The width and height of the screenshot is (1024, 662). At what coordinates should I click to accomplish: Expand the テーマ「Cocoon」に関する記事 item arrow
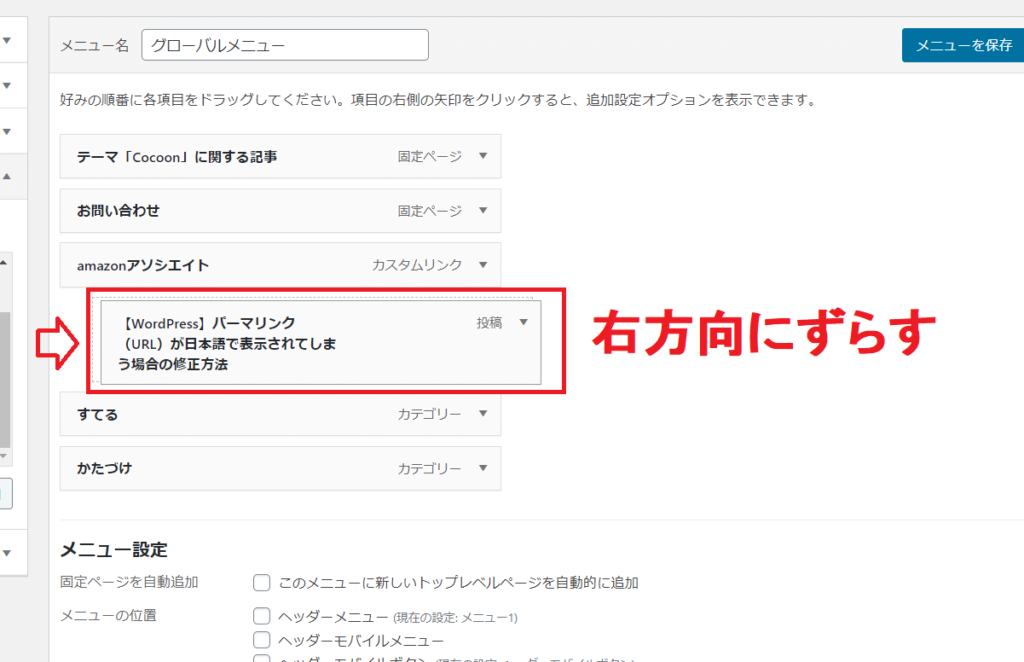point(483,156)
